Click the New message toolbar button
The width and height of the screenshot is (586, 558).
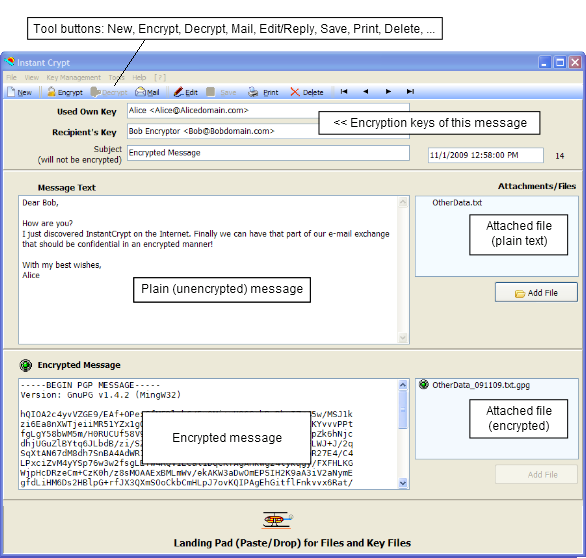tap(20, 92)
